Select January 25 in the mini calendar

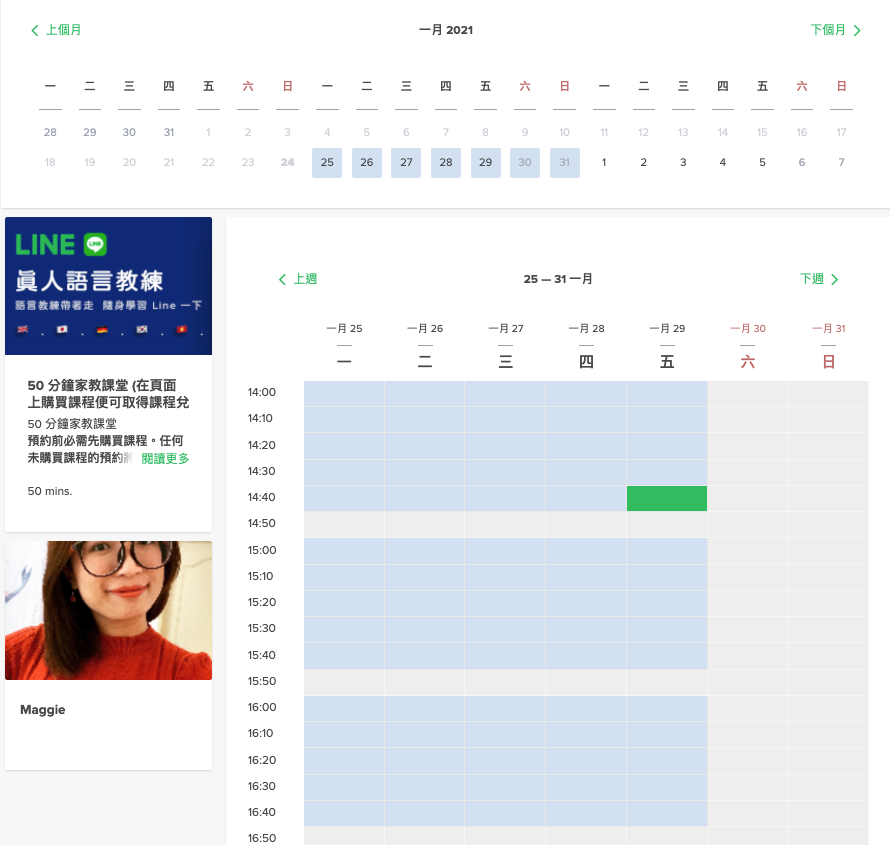coord(327,161)
